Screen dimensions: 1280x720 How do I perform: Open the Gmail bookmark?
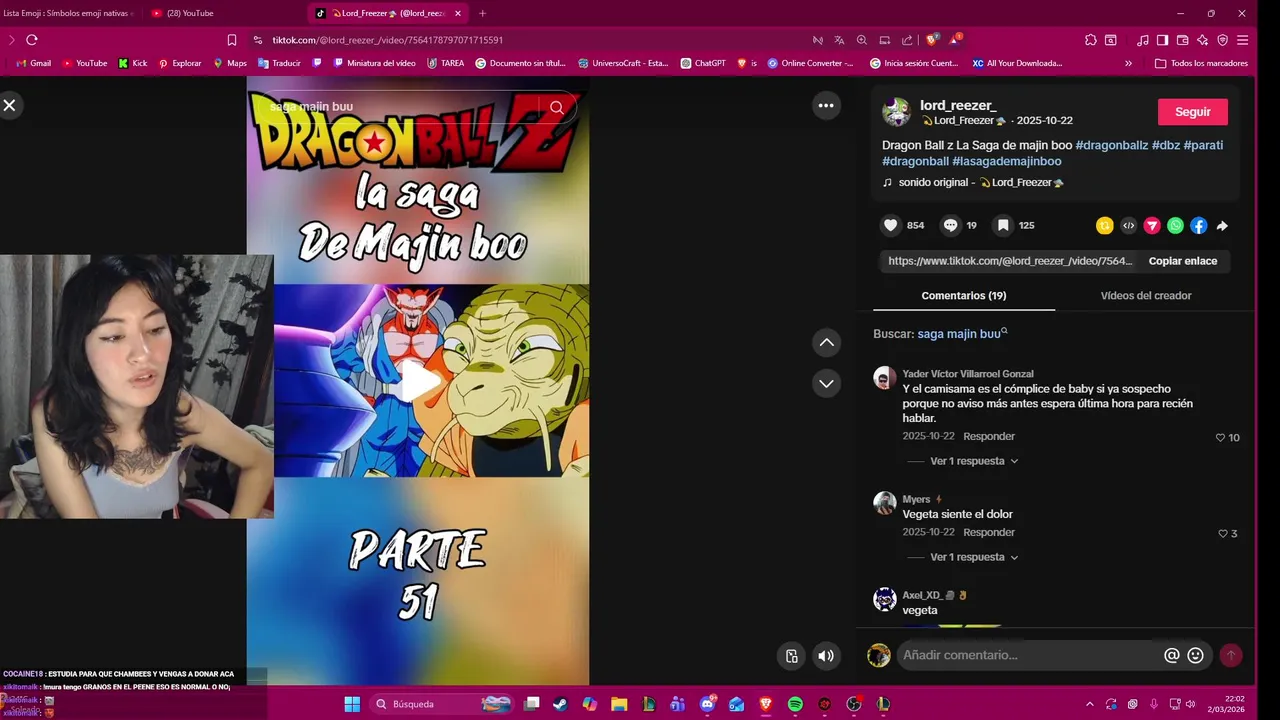pos(34,63)
